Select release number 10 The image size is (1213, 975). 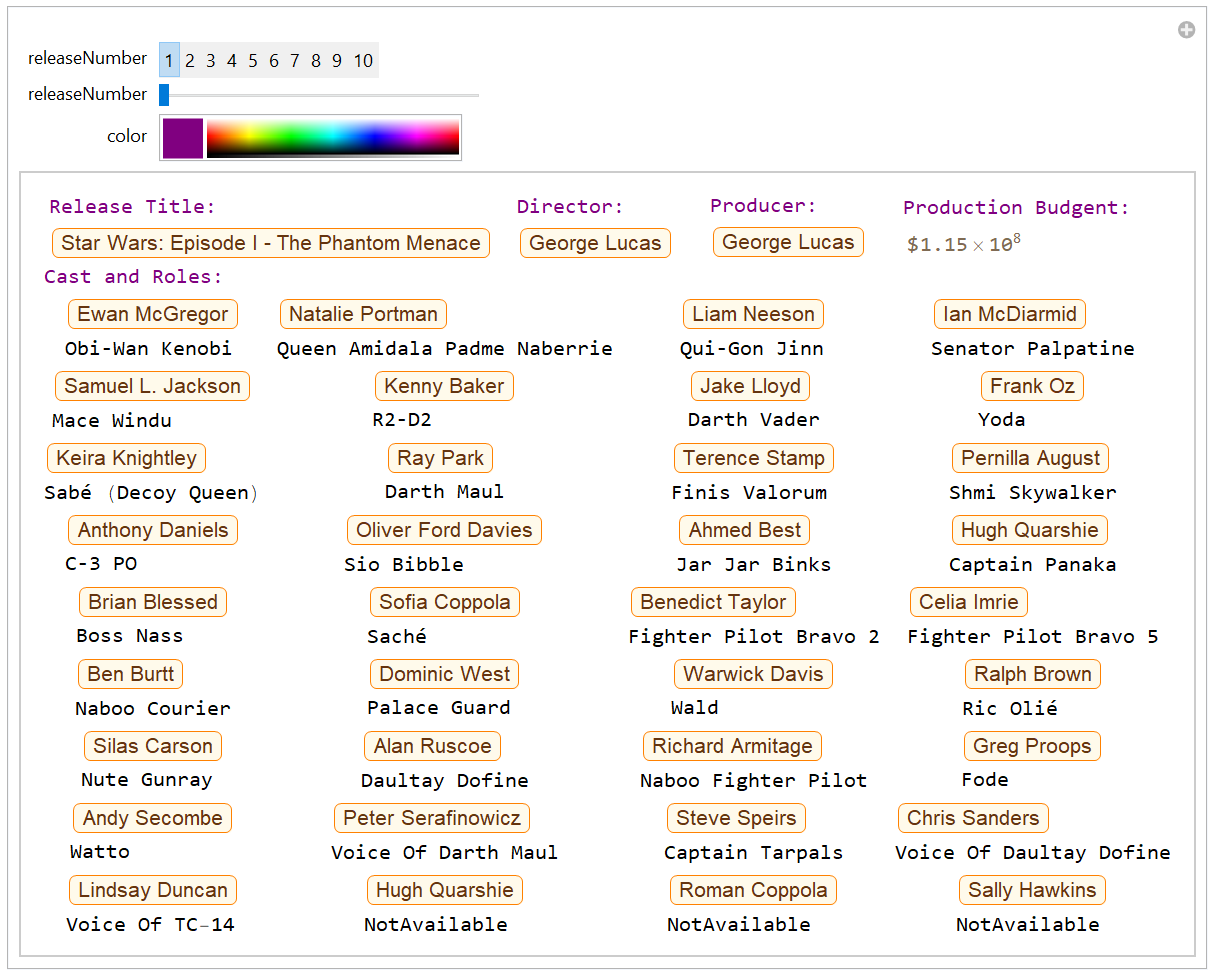363,60
